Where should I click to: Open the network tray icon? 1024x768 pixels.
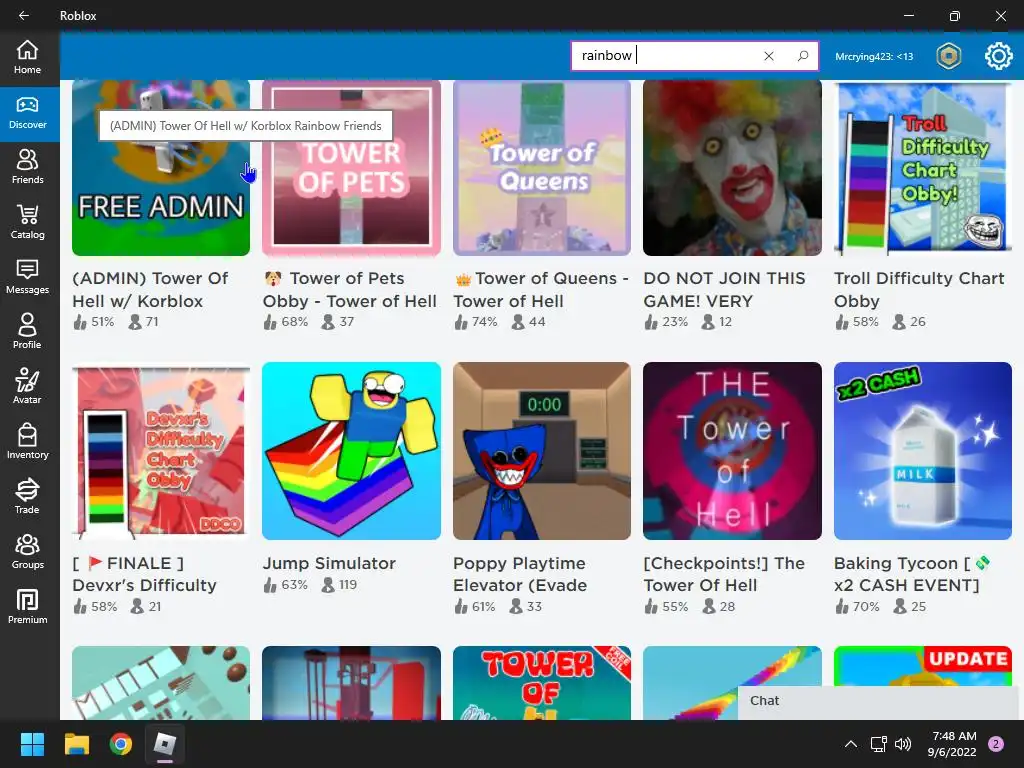coord(878,744)
